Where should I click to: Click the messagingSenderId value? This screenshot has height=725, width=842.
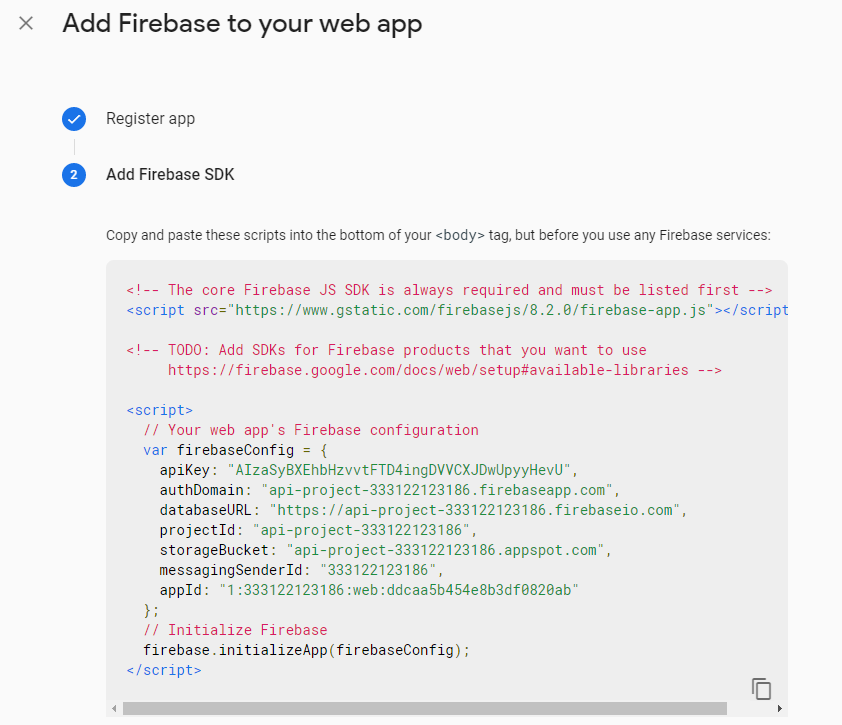(378, 570)
